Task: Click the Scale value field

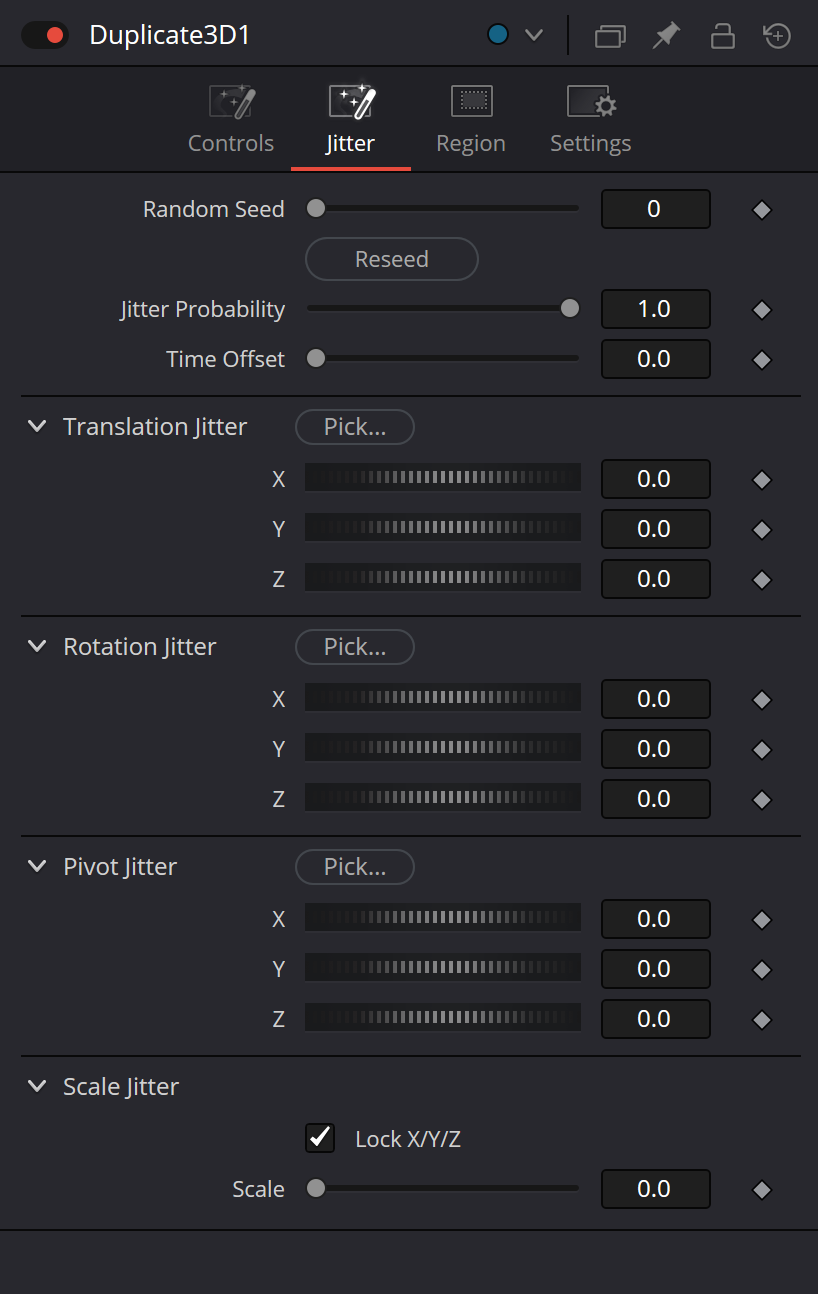Action: tap(656, 1189)
